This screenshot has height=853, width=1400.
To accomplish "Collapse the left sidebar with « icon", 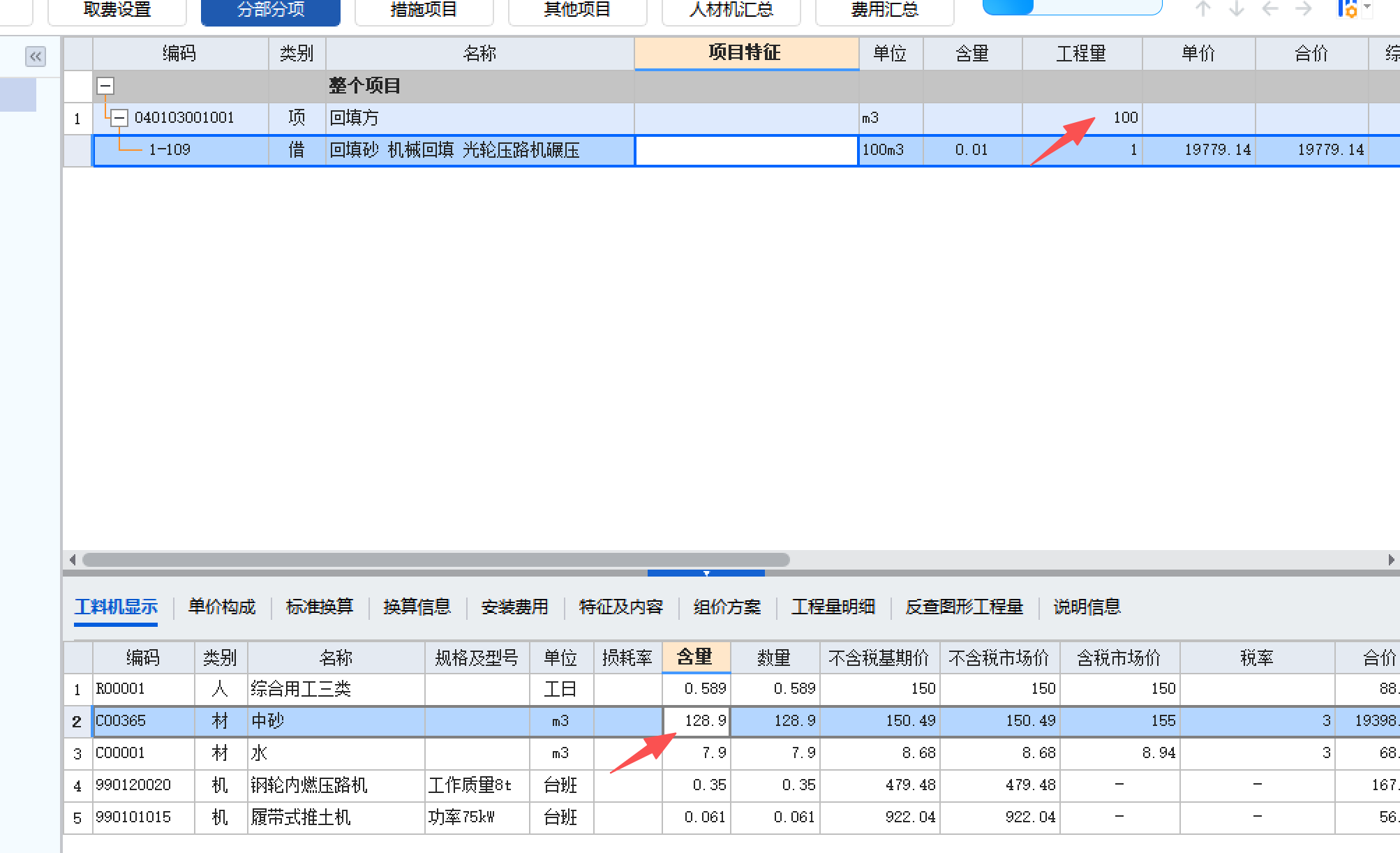I will 35,57.
